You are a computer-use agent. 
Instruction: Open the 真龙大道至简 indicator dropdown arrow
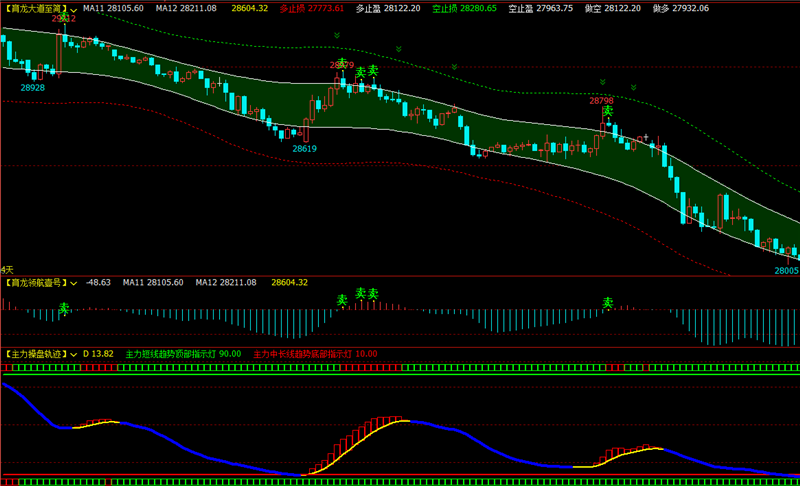[x=73, y=10]
